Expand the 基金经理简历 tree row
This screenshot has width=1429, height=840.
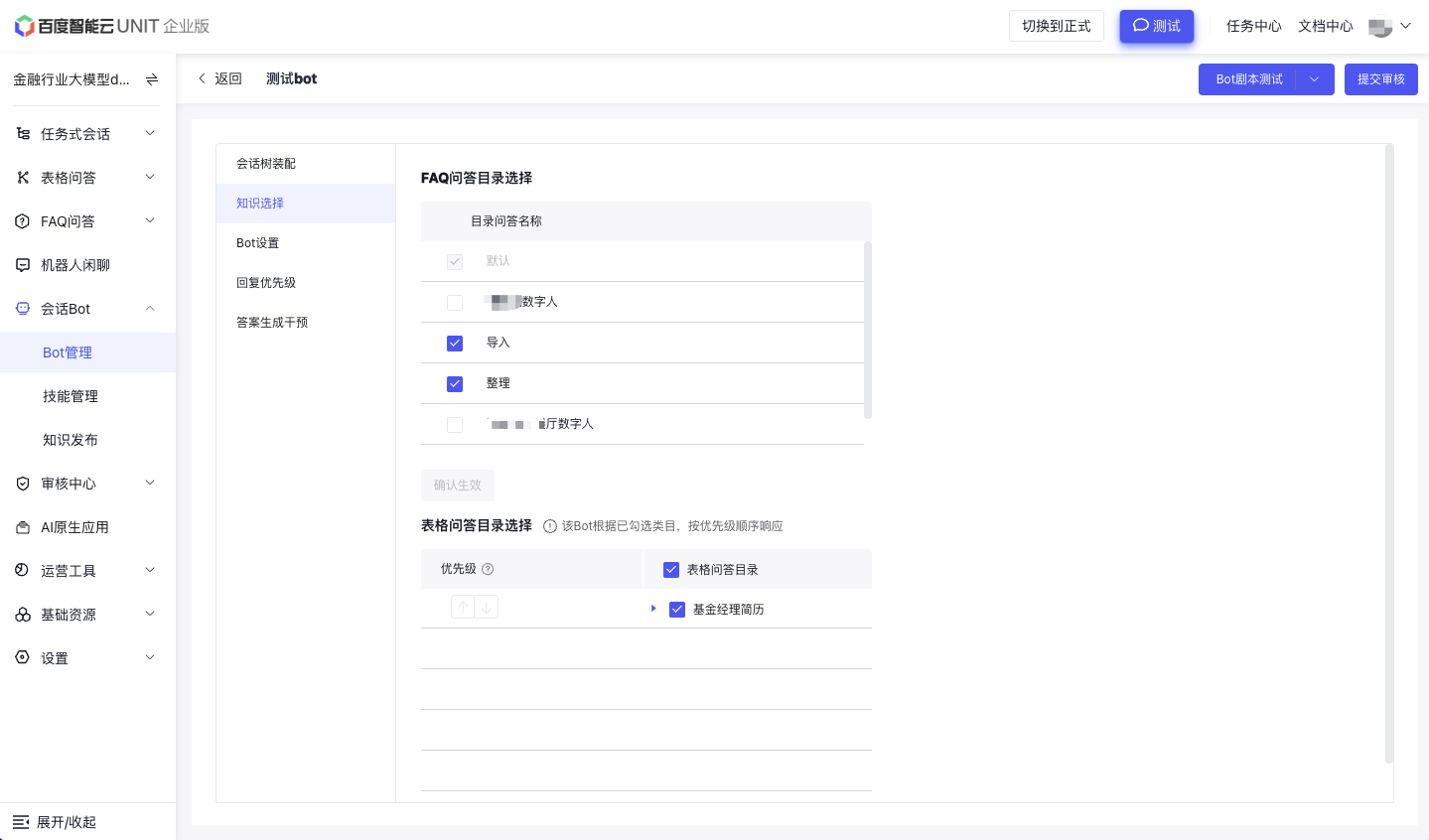653,609
